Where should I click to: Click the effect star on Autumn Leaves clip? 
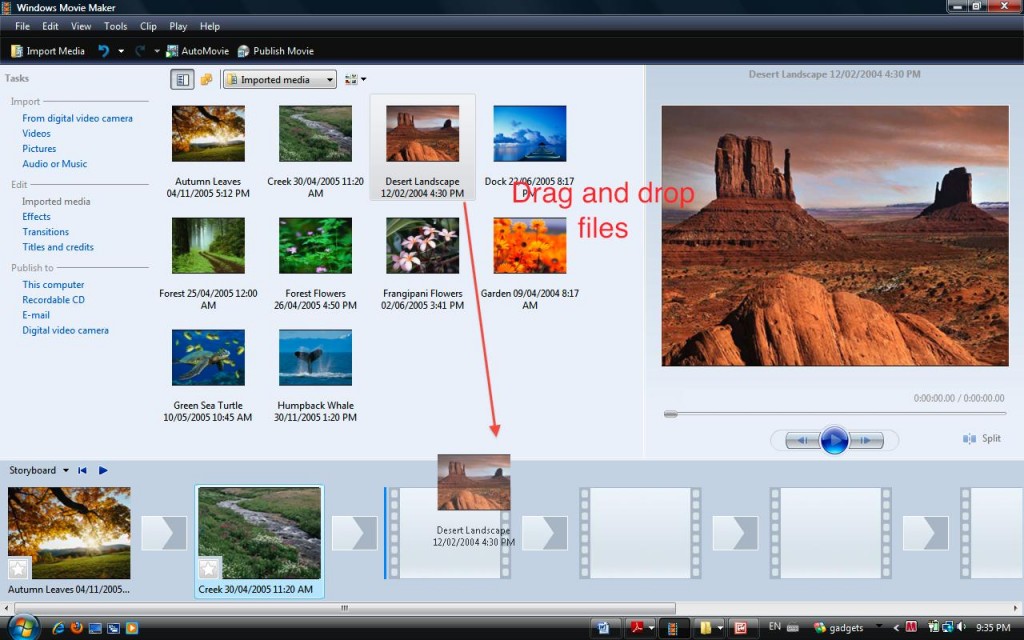click(x=18, y=569)
